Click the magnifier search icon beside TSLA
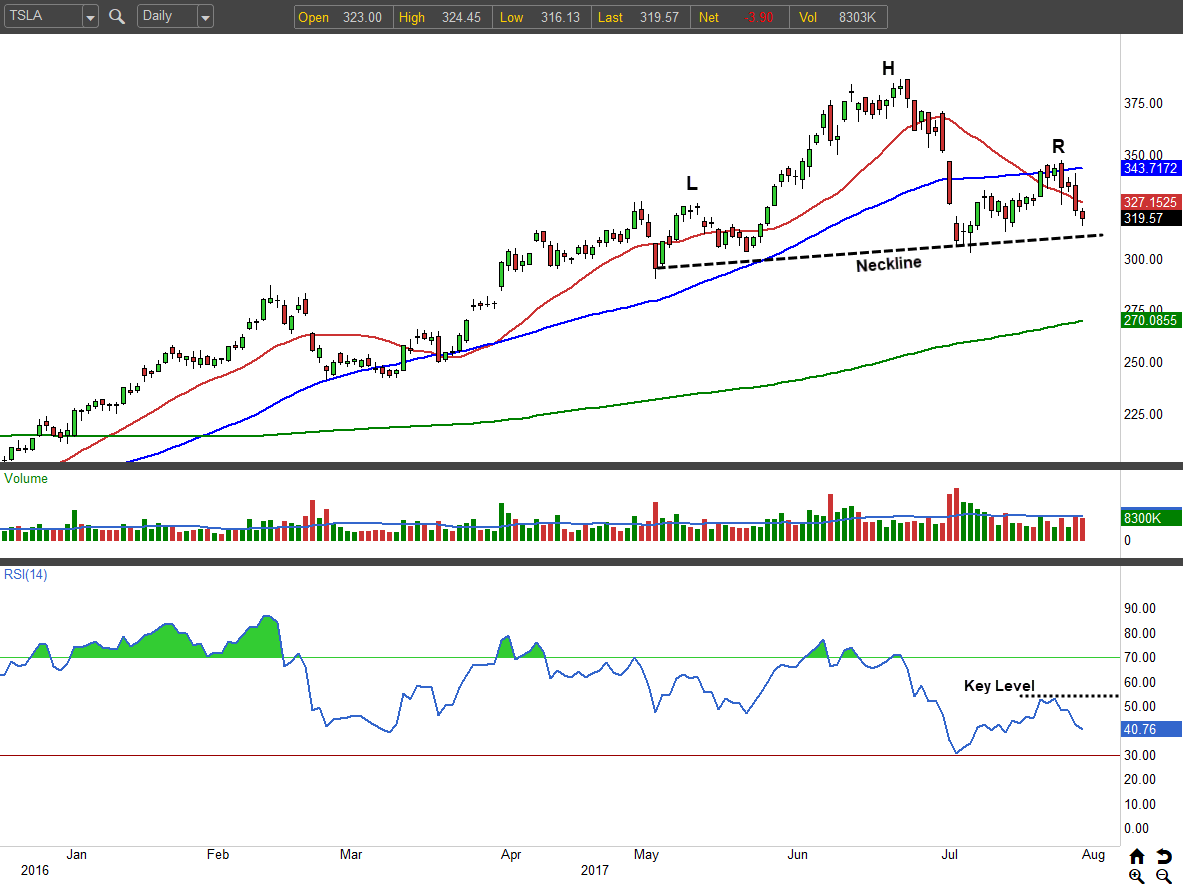The image size is (1183, 886). 117,17
